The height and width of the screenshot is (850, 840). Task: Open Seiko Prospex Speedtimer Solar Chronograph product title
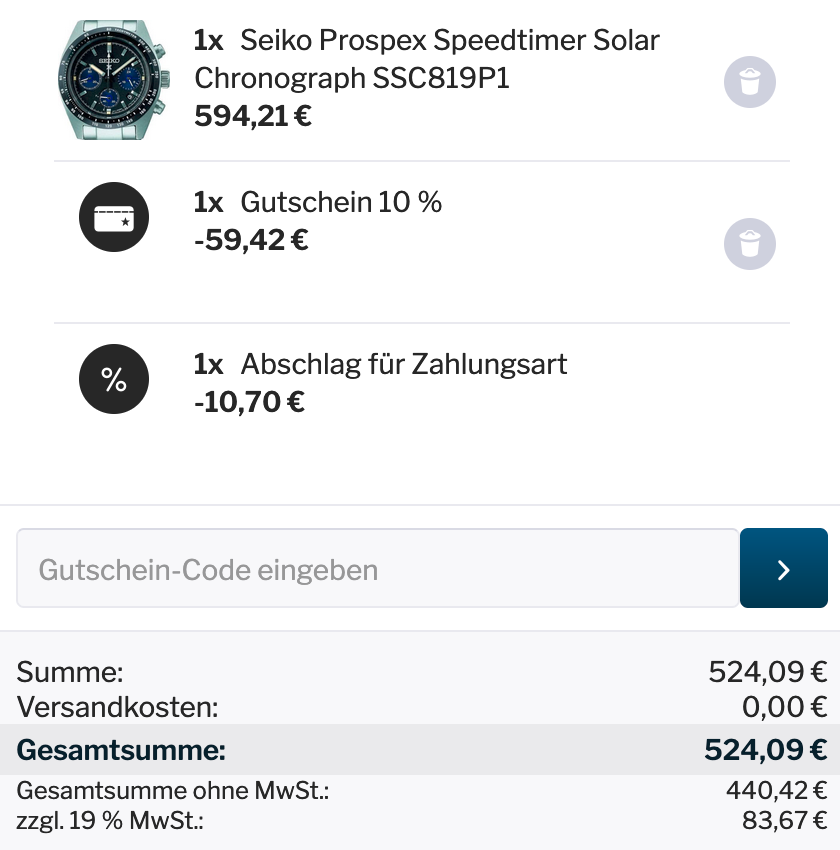point(427,59)
